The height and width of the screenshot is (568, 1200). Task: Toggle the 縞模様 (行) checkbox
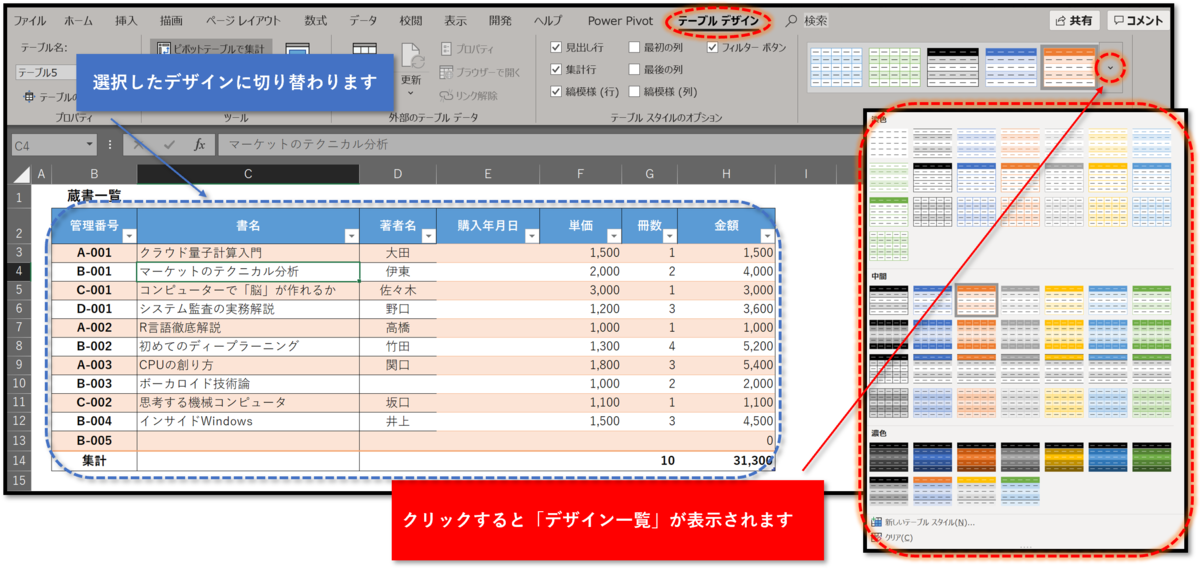coord(557,91)
